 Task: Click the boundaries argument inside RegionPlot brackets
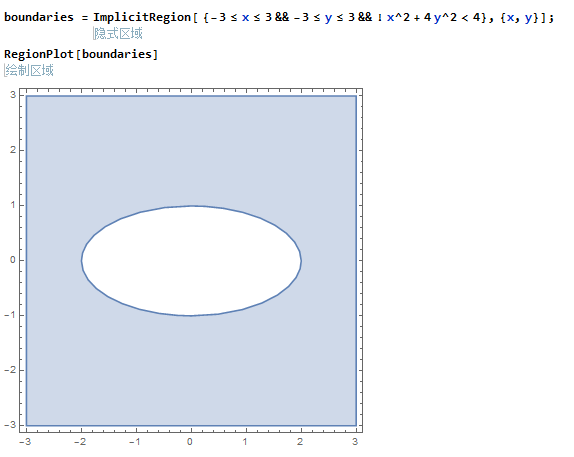(x=117, y=54)
